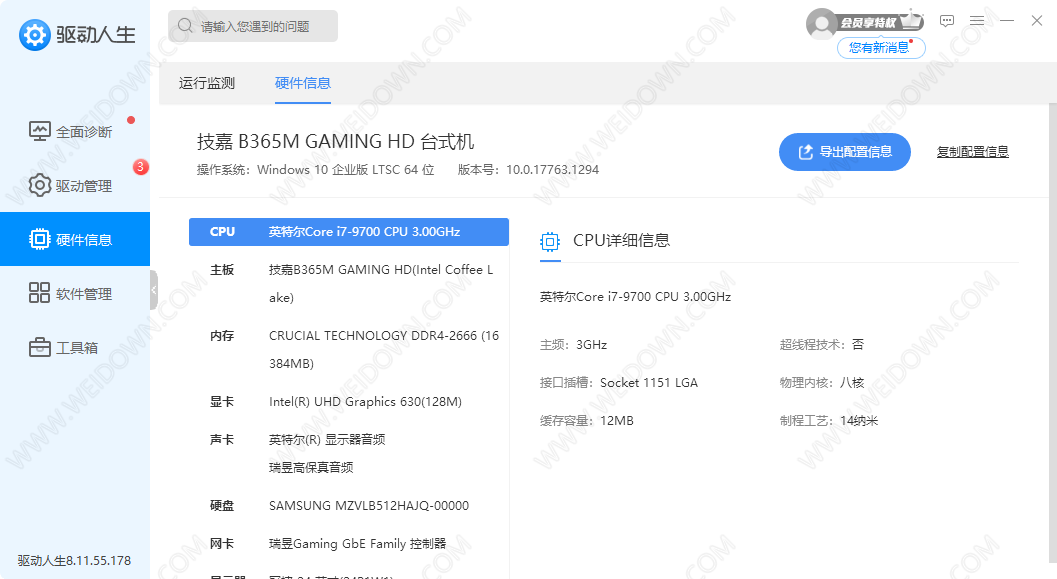1057x579 pixels.
Task: Click the 复制配置信息 link
Action: click(972, 152)
